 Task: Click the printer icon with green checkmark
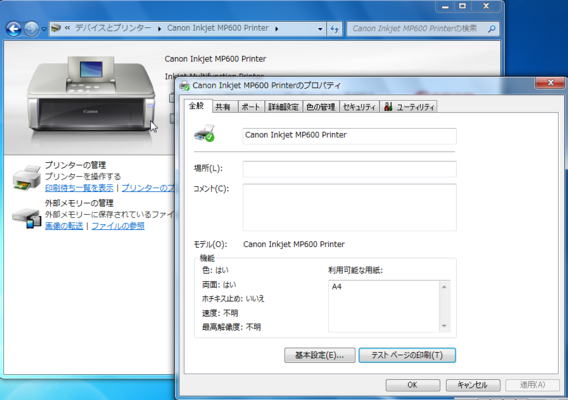(x=205, y=133)
